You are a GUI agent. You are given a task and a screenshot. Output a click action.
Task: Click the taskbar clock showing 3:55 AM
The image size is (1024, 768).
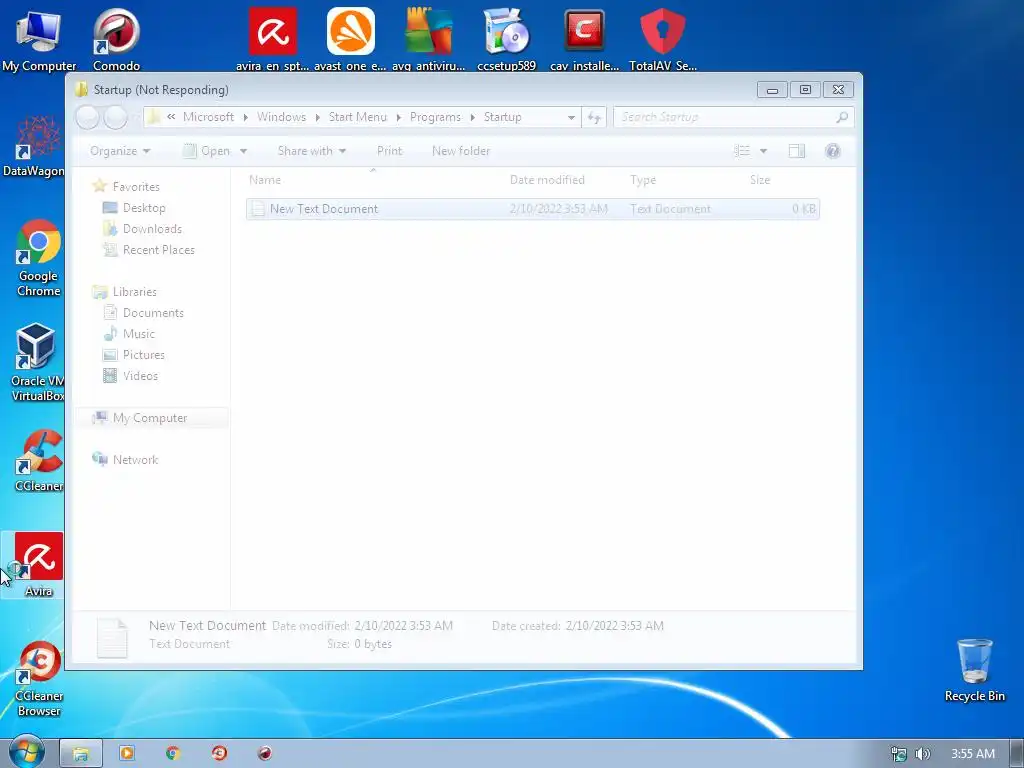click(x=972, y=754)
